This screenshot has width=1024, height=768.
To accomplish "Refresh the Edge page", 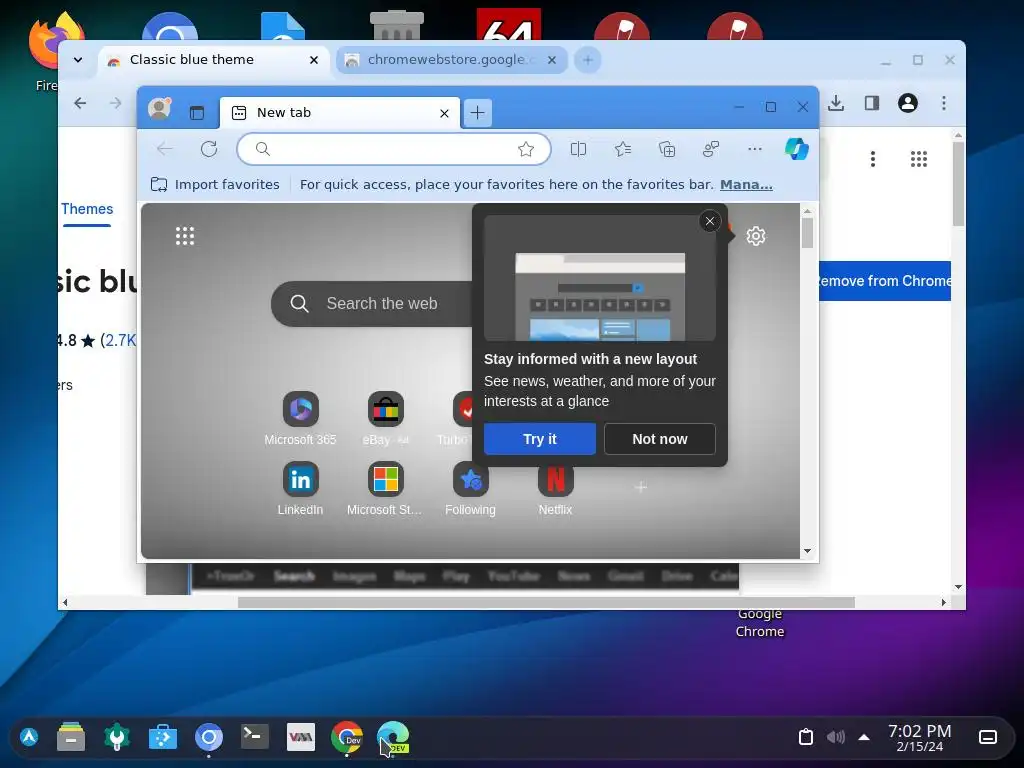I will coord(209,149).
